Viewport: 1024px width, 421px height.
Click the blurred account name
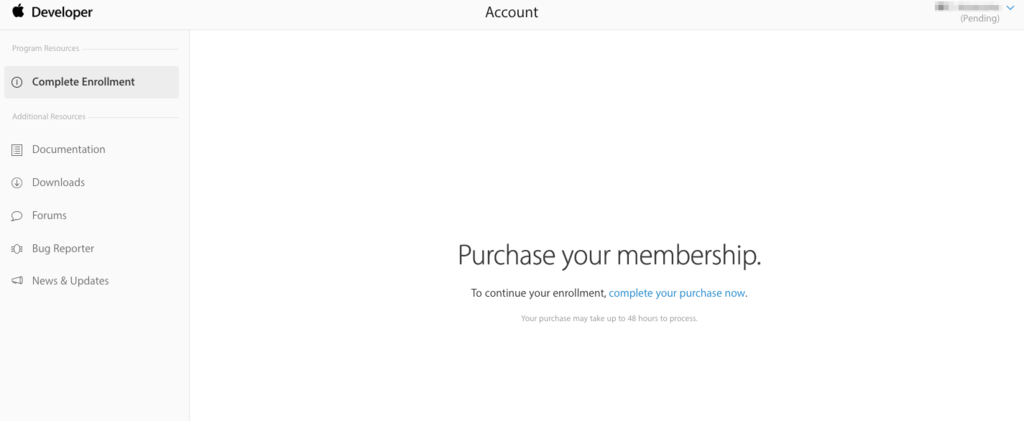coord(968,7)
